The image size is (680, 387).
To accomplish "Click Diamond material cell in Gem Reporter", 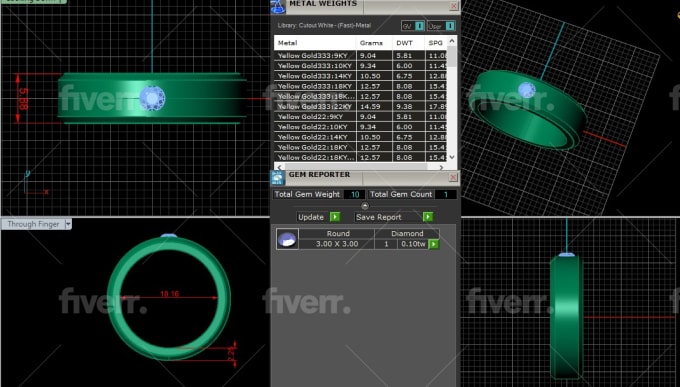I will coord(407,233).
